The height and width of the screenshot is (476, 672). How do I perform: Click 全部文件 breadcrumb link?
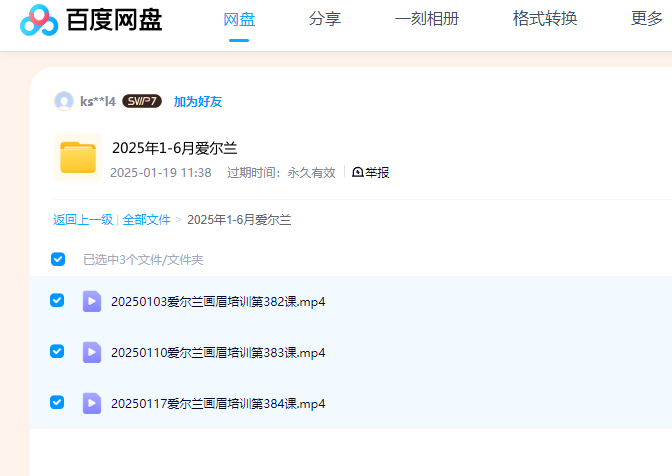pyautogui.click(x=146, y=220)
